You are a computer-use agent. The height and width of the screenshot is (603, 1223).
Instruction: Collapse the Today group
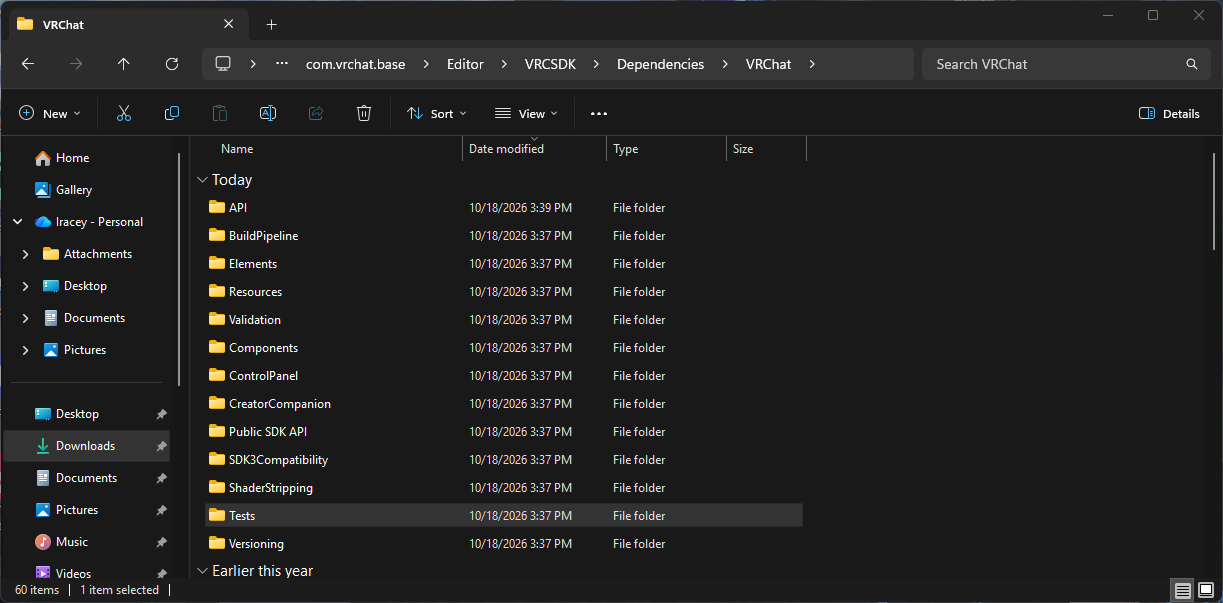pos(202,180)
